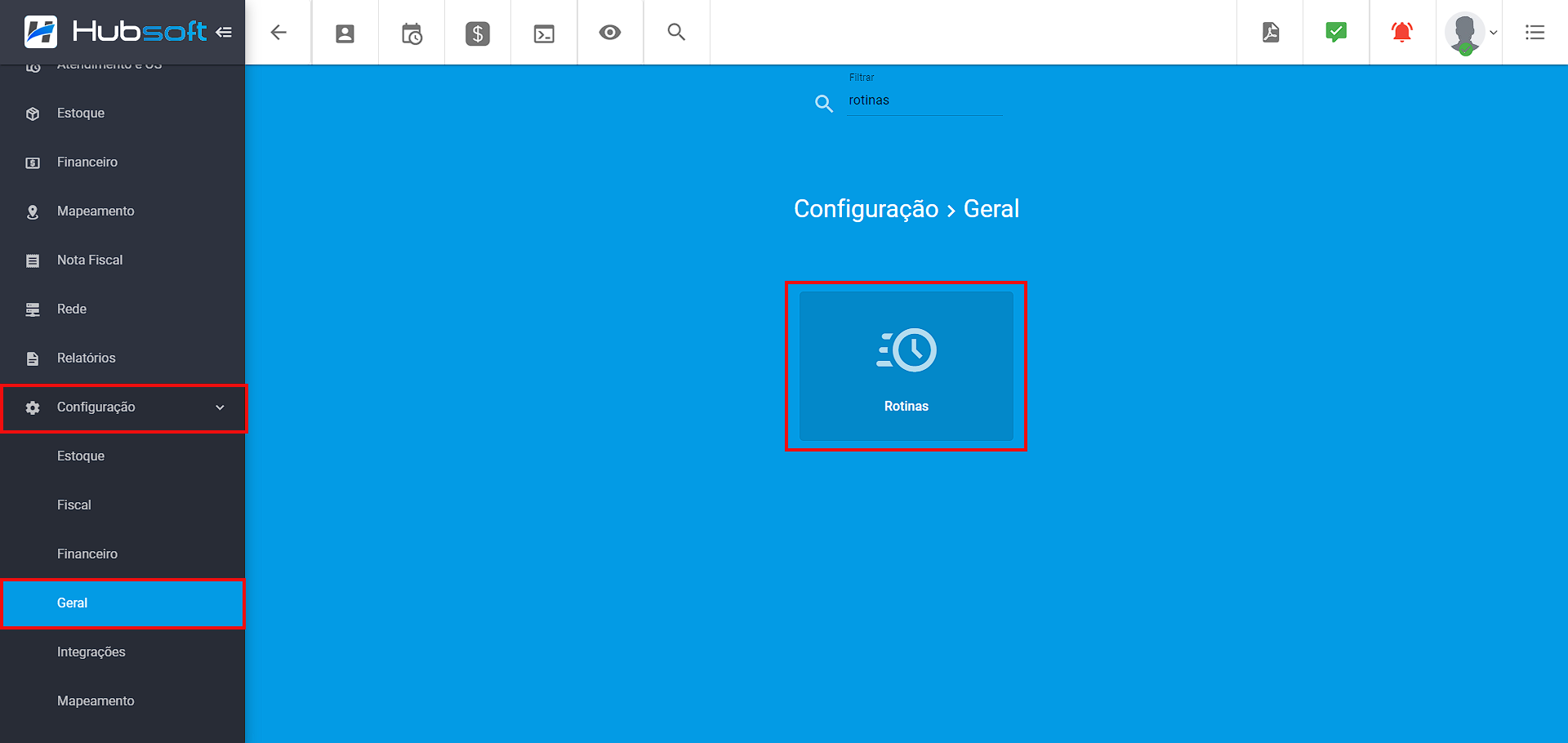Select Integrações submenu item

pos(91,652)
